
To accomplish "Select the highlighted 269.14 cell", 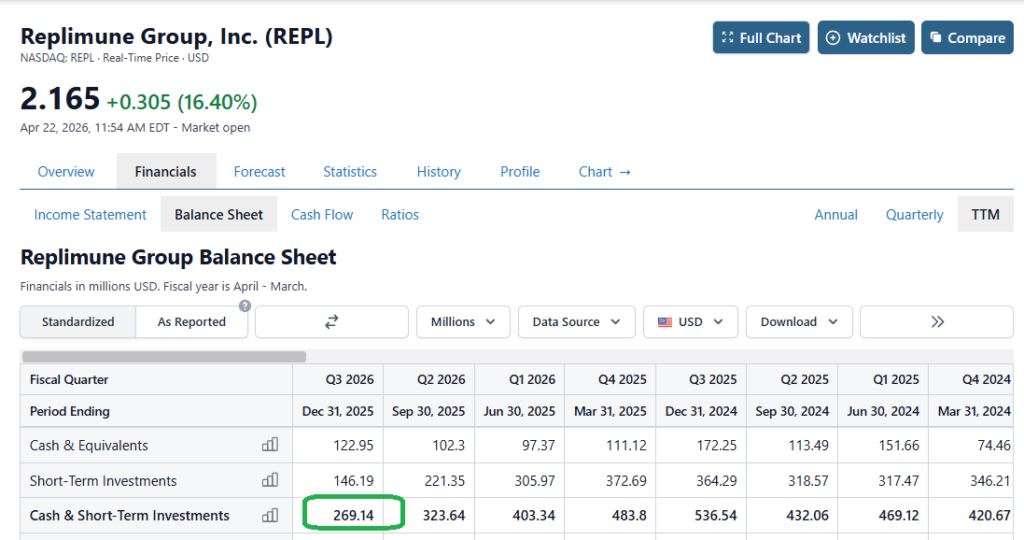I will 353,515.
